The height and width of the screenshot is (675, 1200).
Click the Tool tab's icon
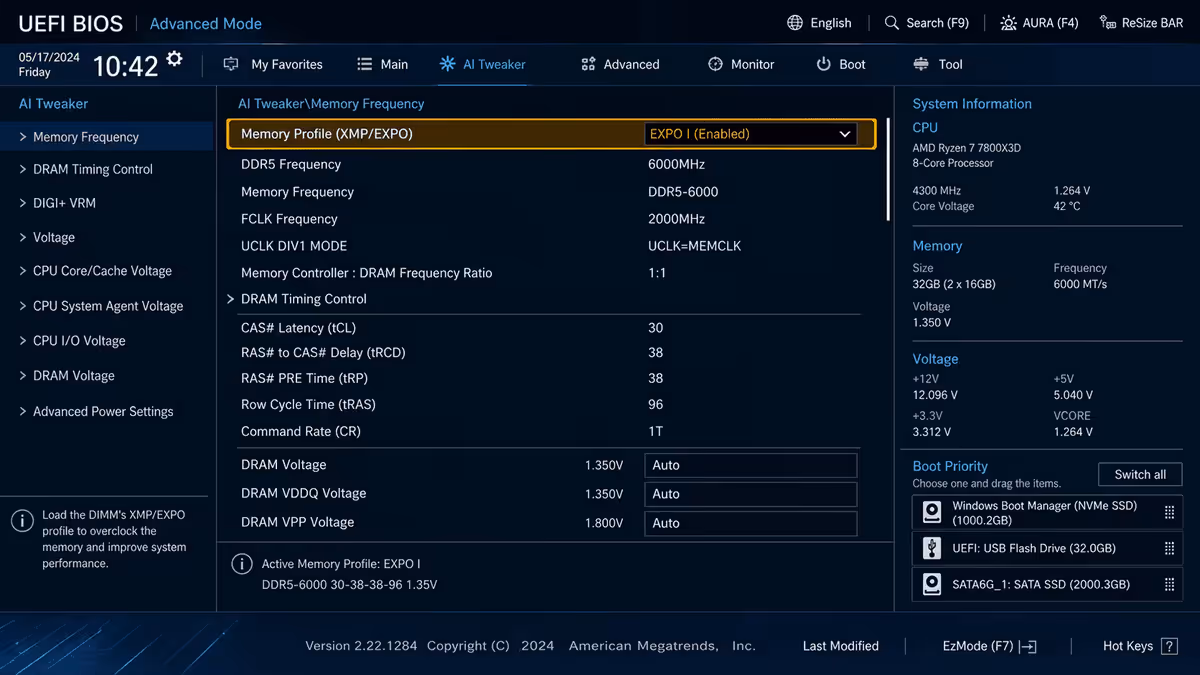click(921, 64)
